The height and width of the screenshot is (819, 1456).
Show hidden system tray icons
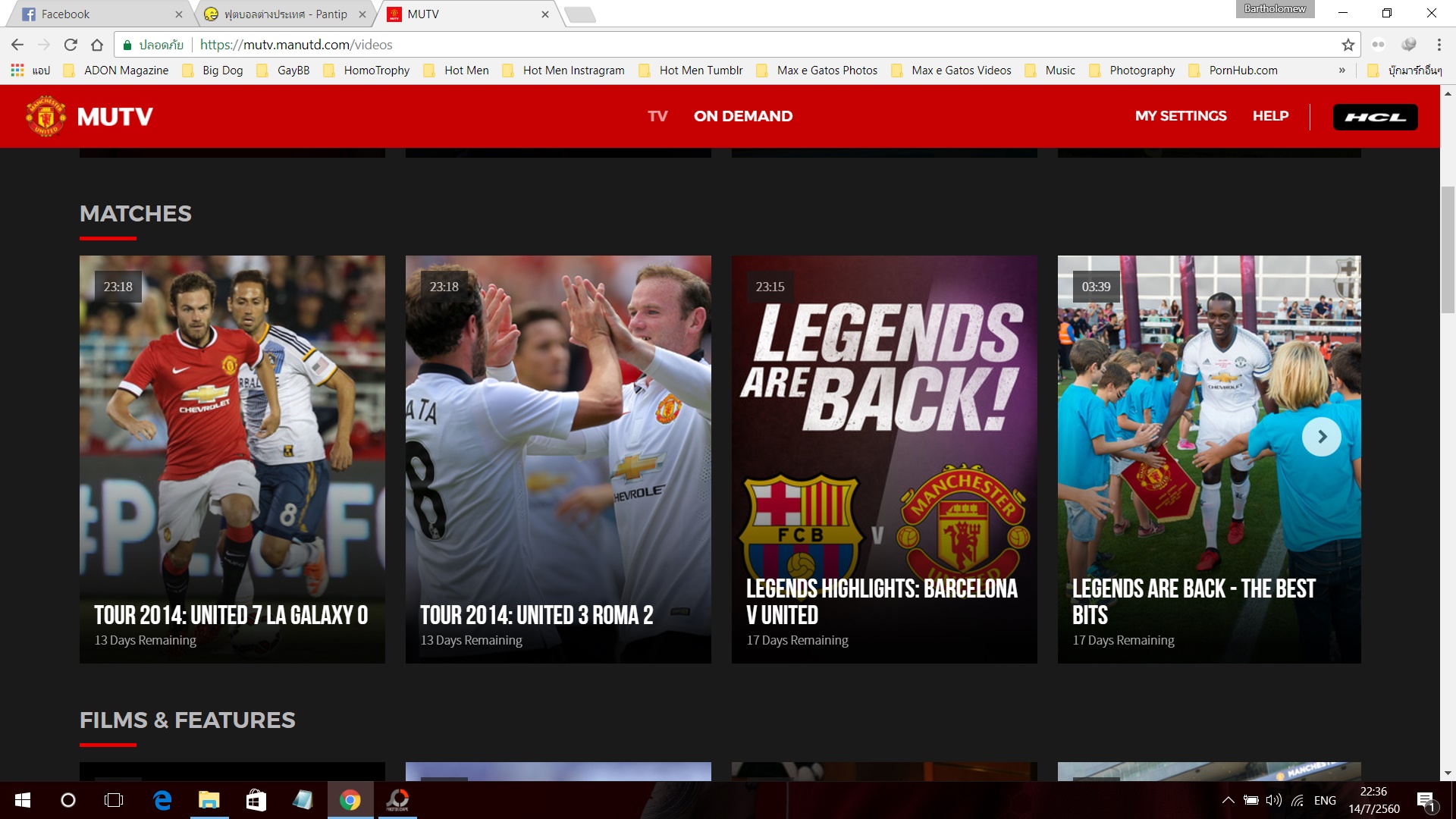(1228, 800)
